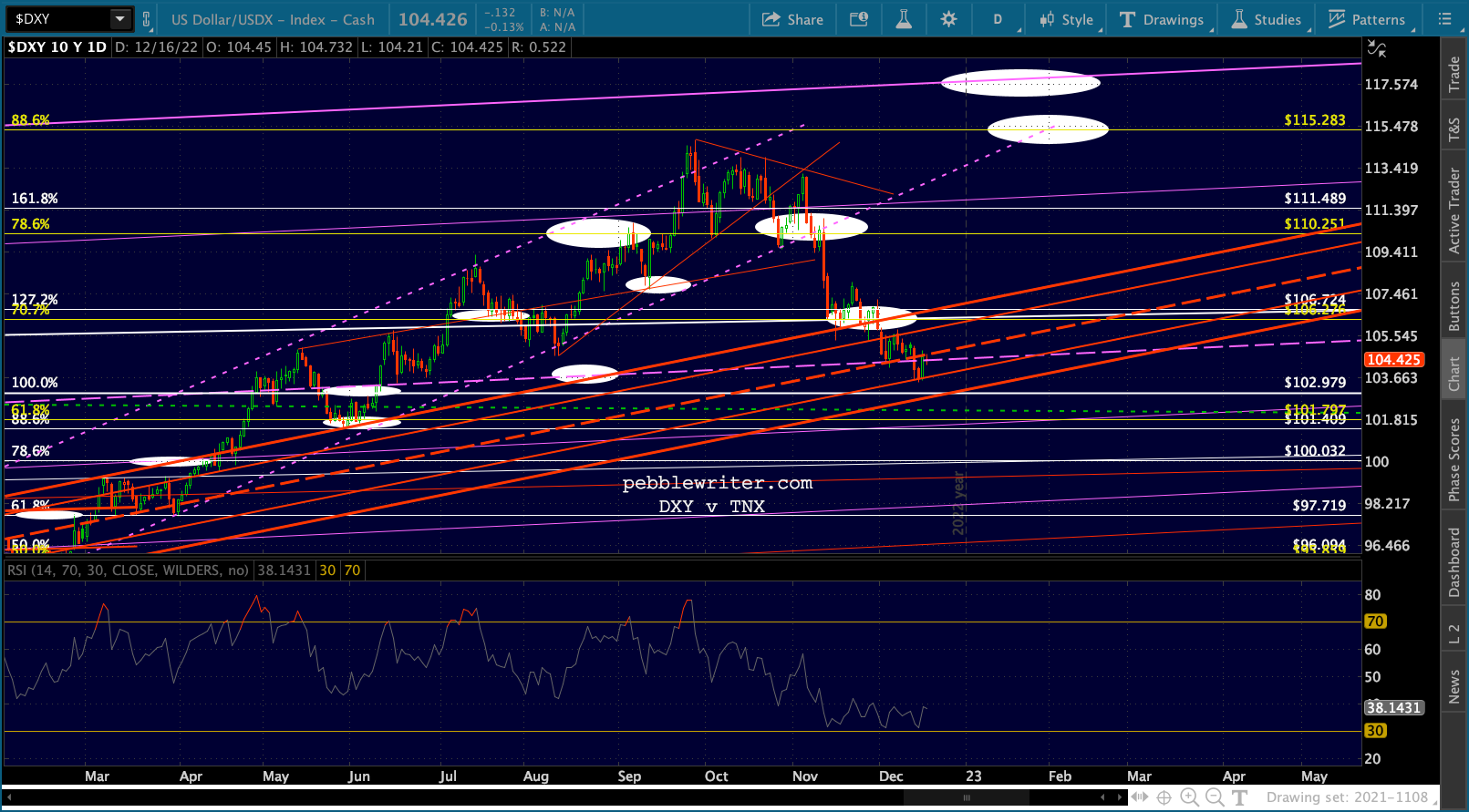Image resolution: width=1469 pixels, height=812 pixels.
Task: Switch to the Active Trader side tab
Action: (x=1454, y=211)
